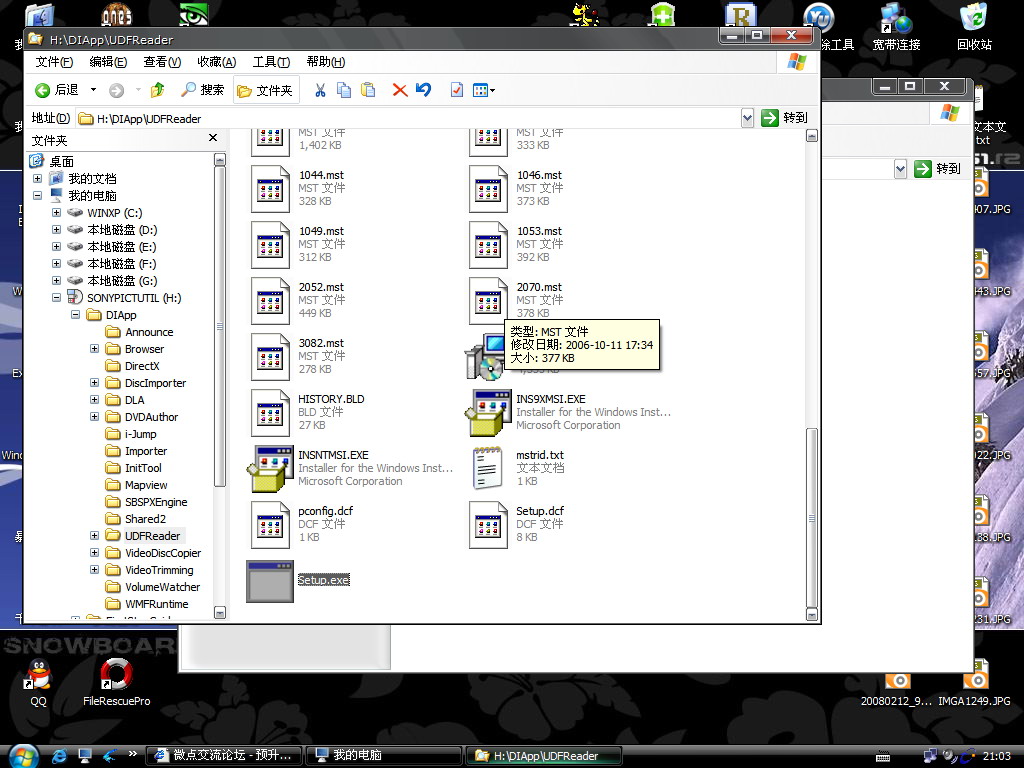This screenshot has width=1024, height=768.
Task: Click the file list vertical scrollbar thumb
Action: (812, 517)
